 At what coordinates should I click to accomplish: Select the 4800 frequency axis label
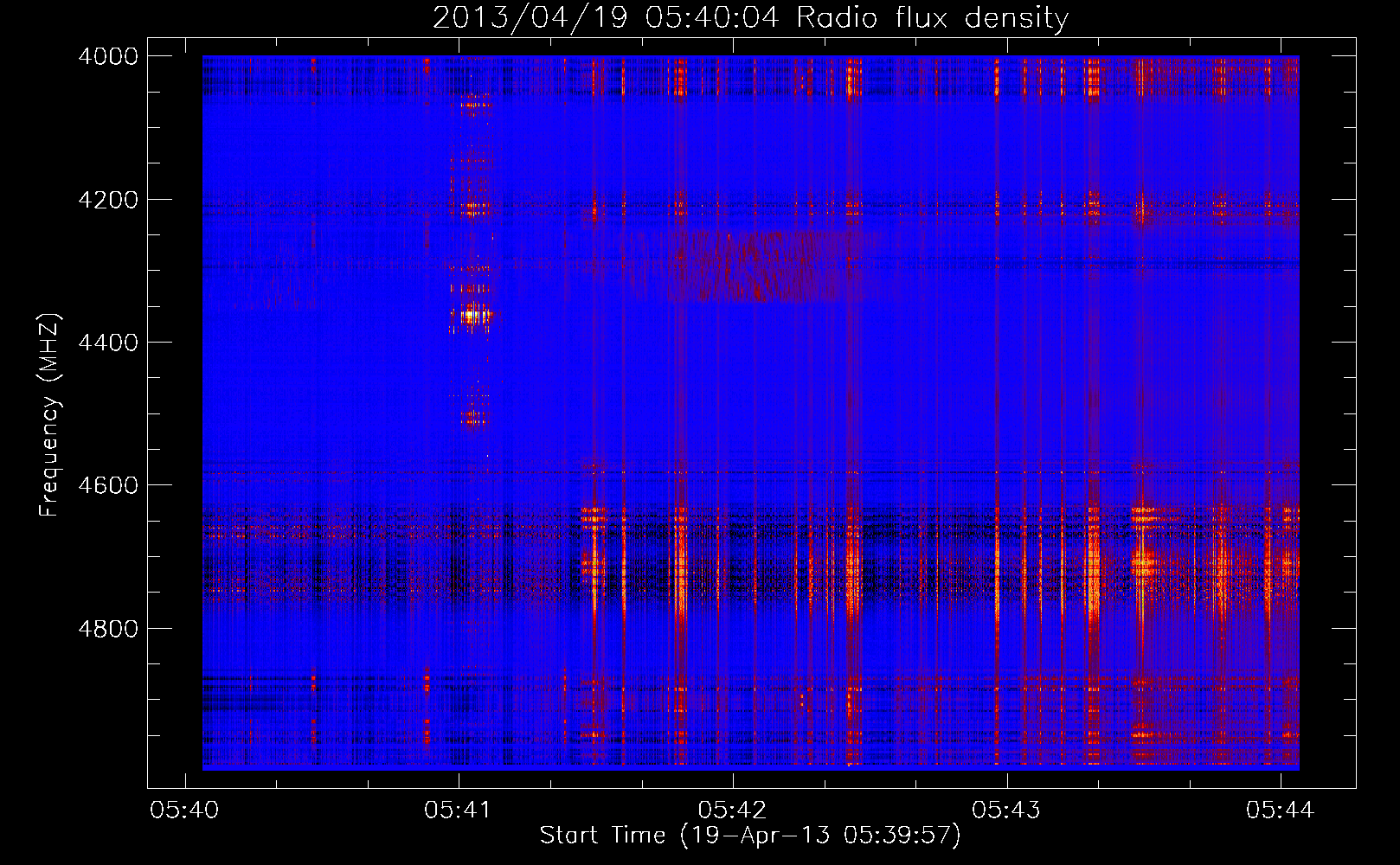108,628
